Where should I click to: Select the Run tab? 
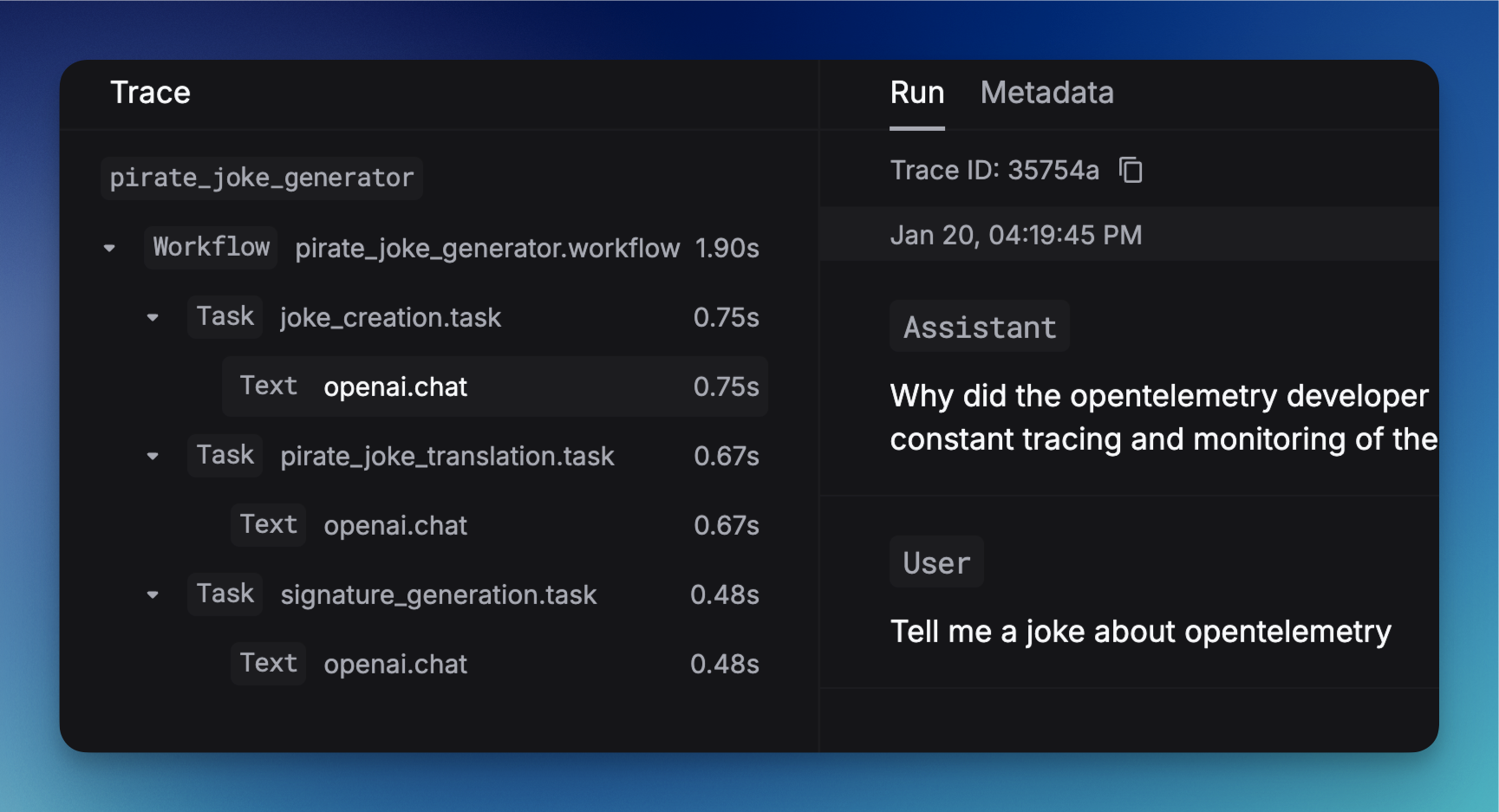tap(916, 93)
